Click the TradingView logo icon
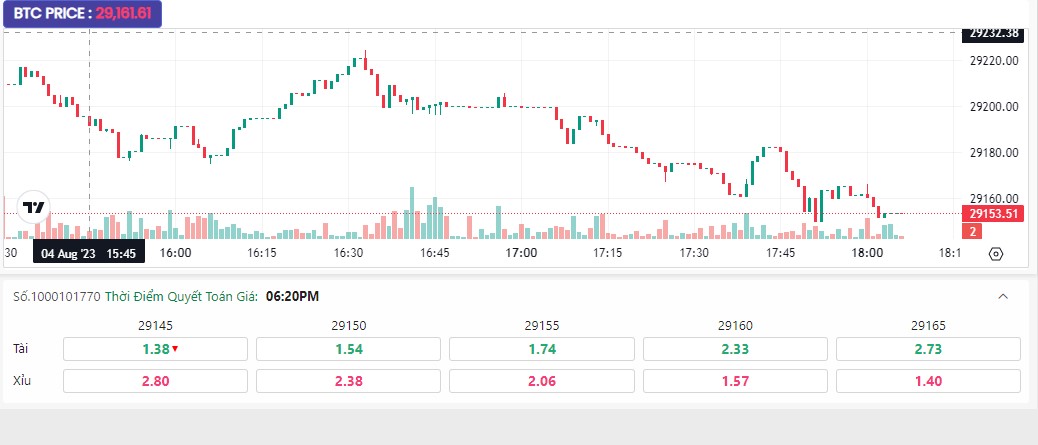This screenshot has width=1038, height=445. (33, 208)
